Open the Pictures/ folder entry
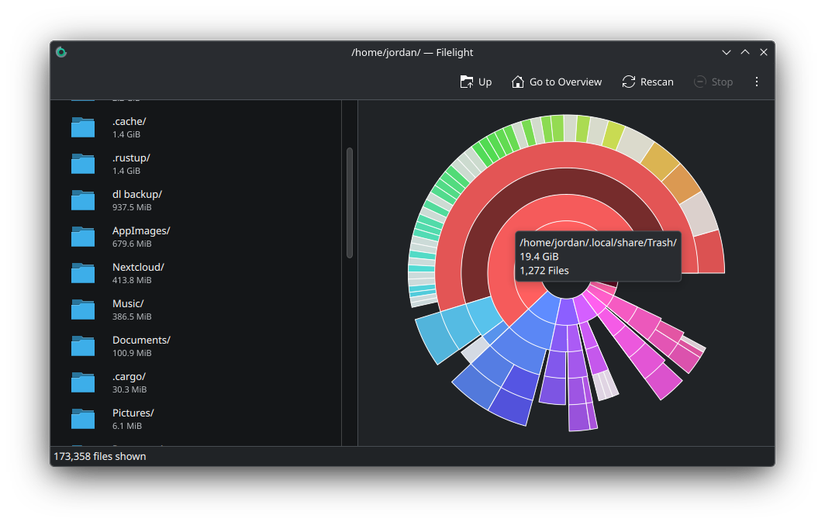Viewport: 825px width, 526px height. (132, 413)
